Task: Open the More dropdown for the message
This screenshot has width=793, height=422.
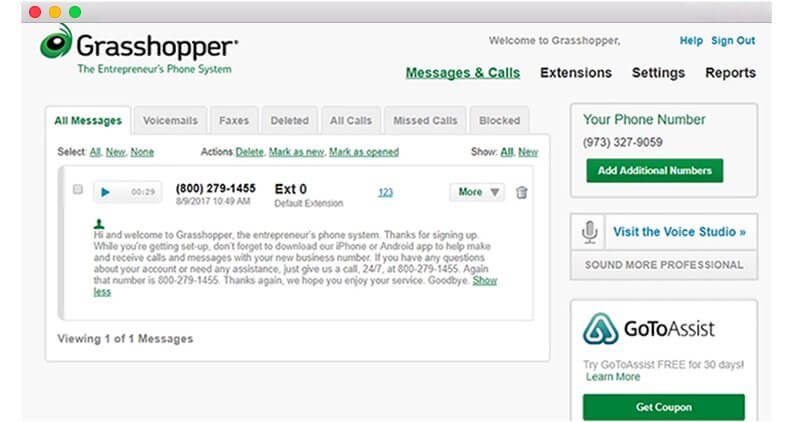Action: click(x=477, y=192)
